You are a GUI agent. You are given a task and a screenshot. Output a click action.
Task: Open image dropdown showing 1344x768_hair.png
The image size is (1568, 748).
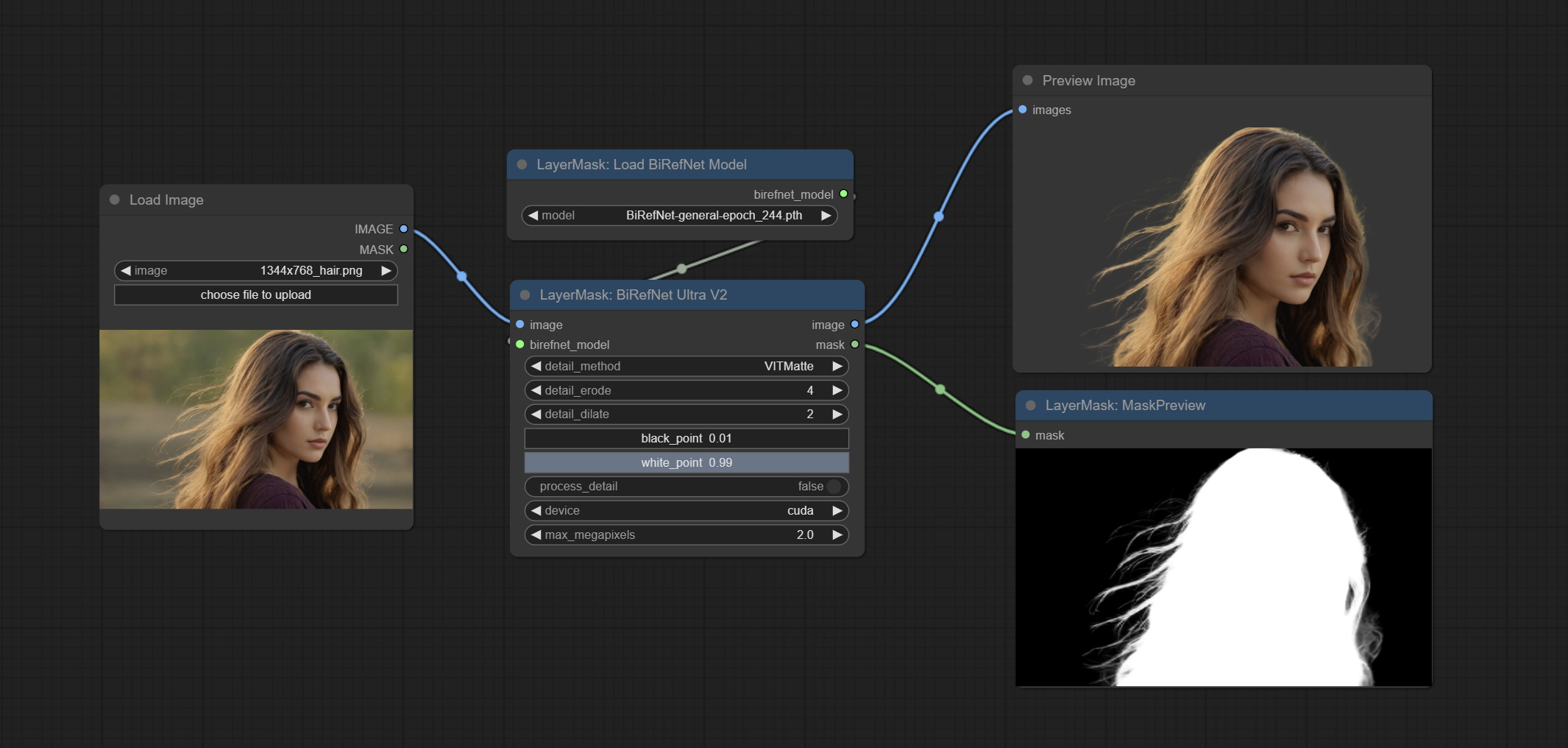coord(256,271)
